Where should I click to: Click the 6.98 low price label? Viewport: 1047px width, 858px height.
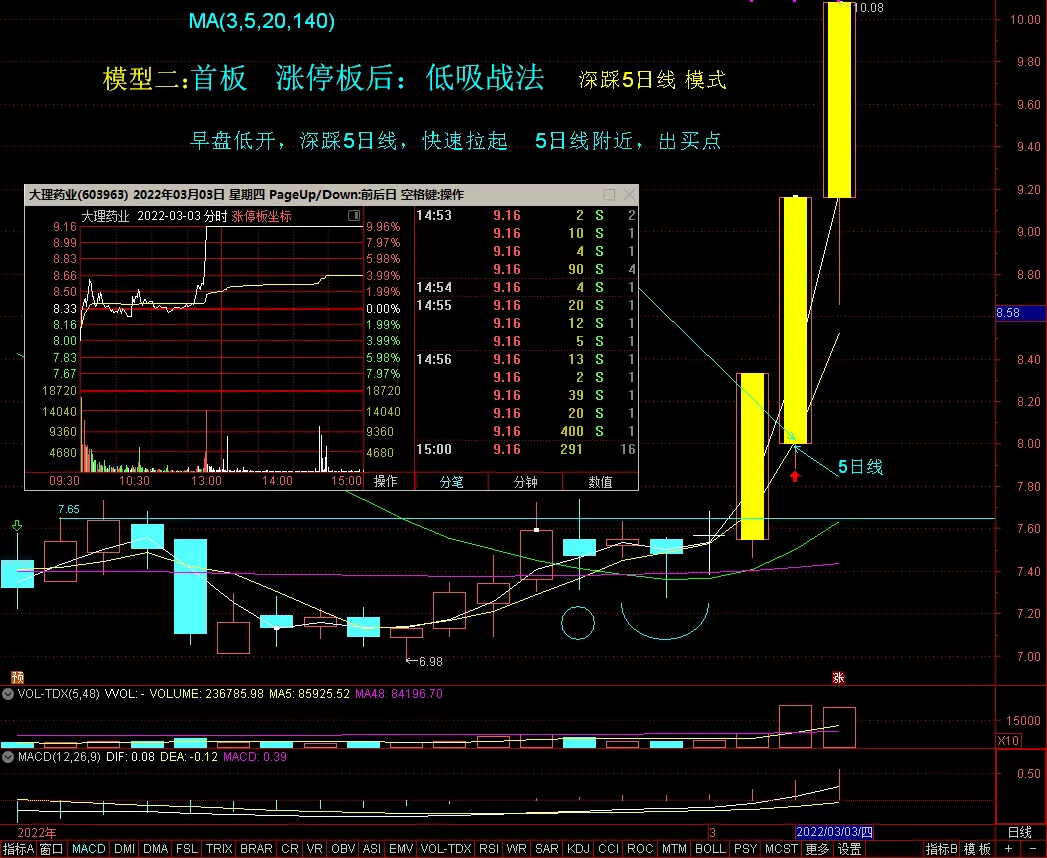tap(431, 662)
